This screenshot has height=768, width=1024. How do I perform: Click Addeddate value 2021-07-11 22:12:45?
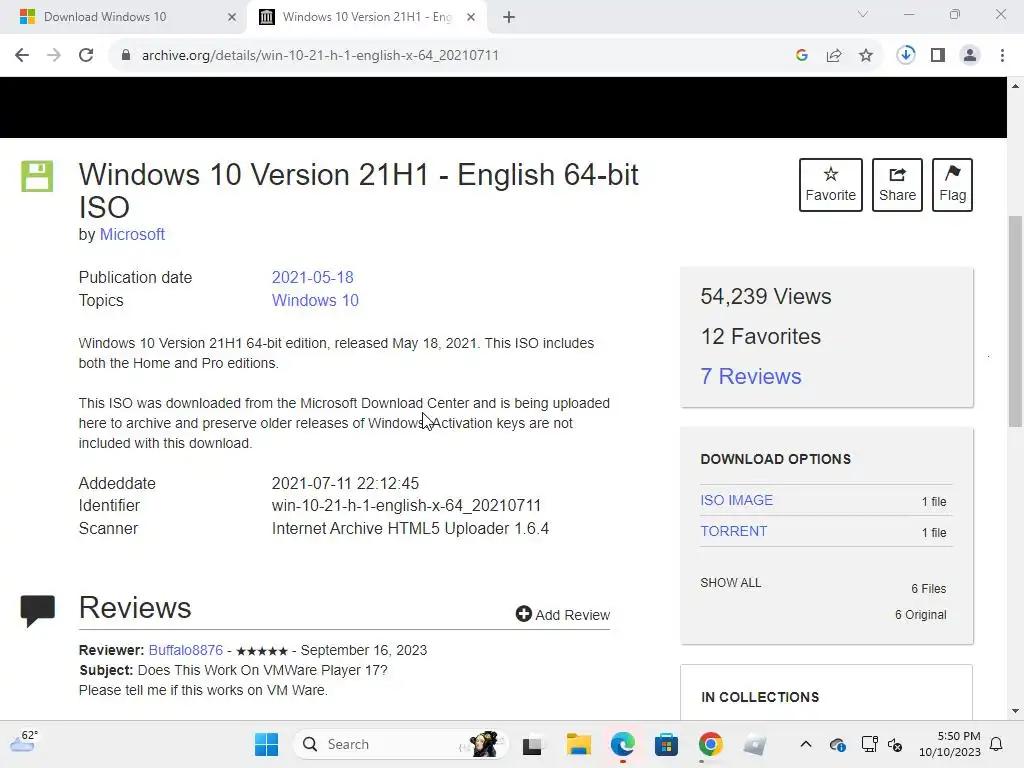click(x=345, y=483)
